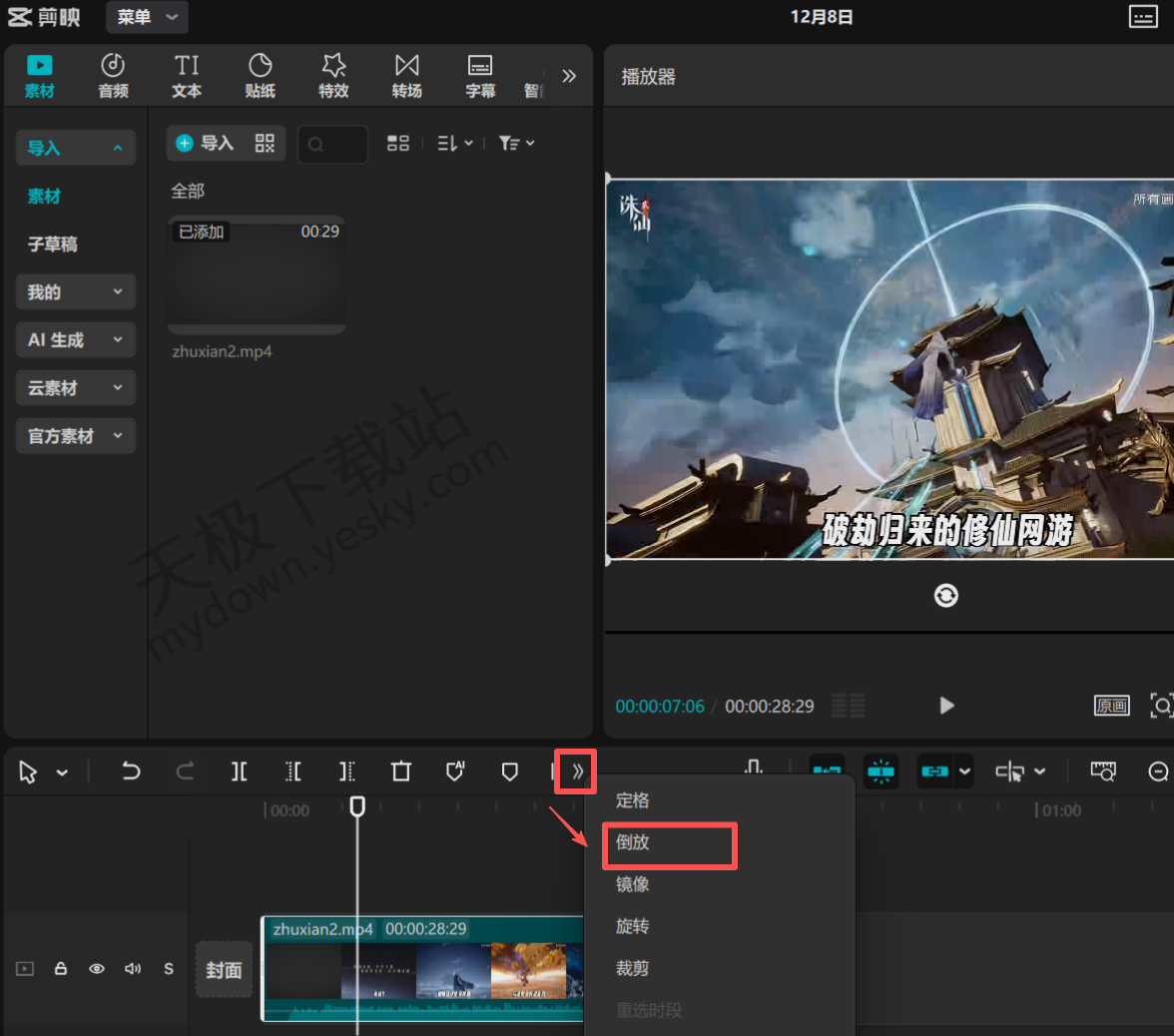The height and width of the screenshot is (1036, 1174).
Task: Switch media library to grid view icon
Action: [x=398, y=143]
